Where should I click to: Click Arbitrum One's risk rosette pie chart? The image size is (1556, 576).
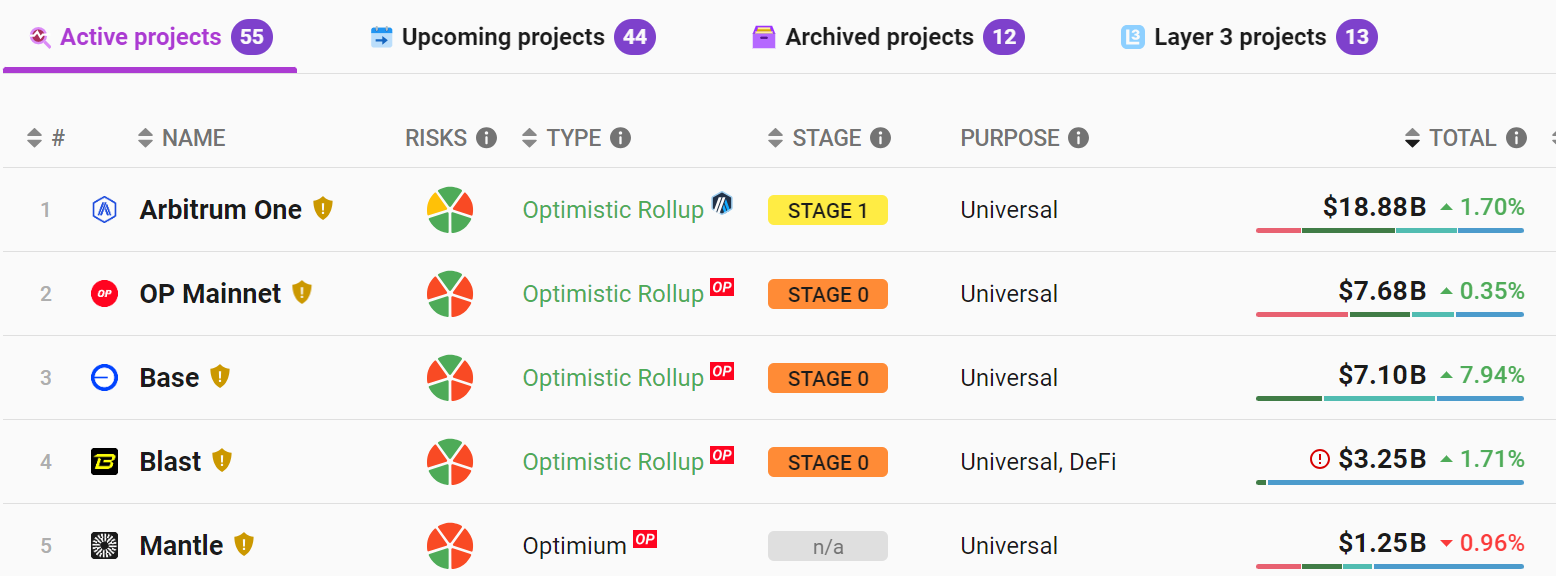tap(450, 210)
